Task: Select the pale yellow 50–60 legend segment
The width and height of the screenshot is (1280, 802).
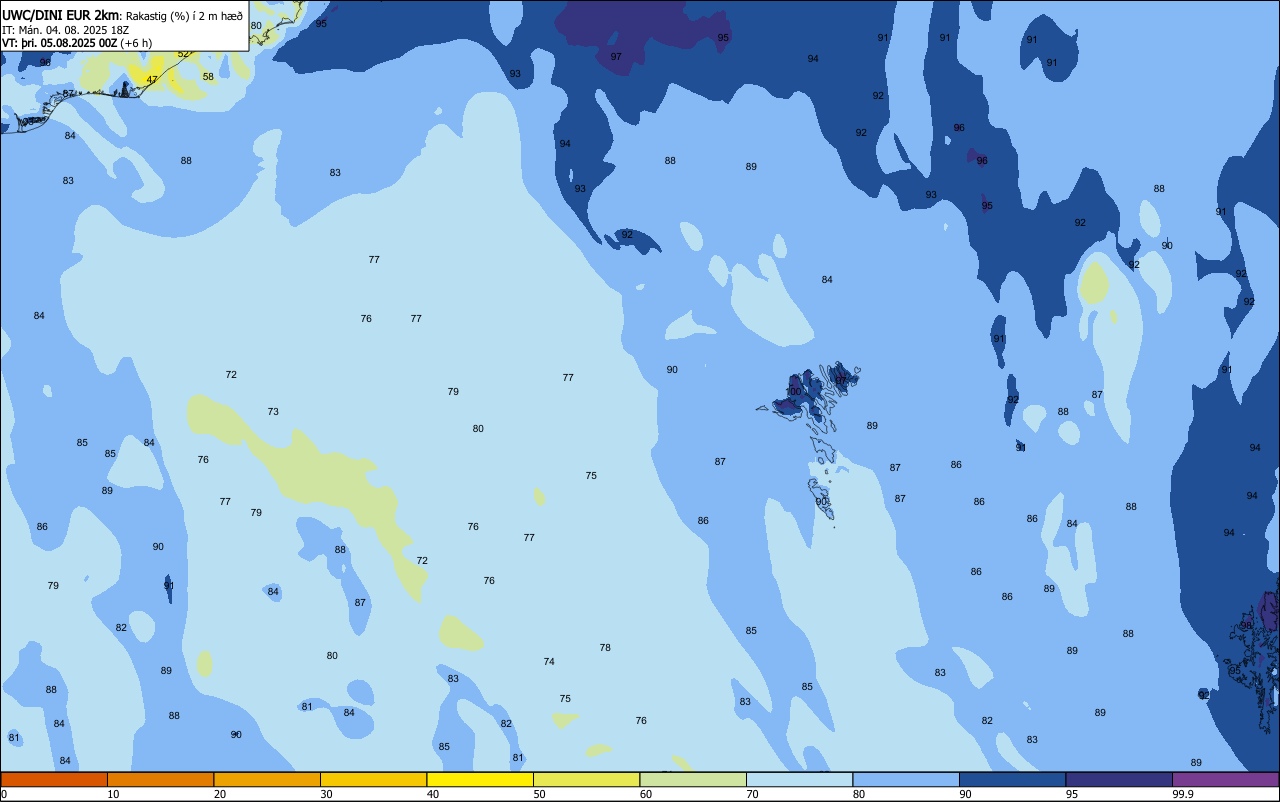Action: click(586, 779)
